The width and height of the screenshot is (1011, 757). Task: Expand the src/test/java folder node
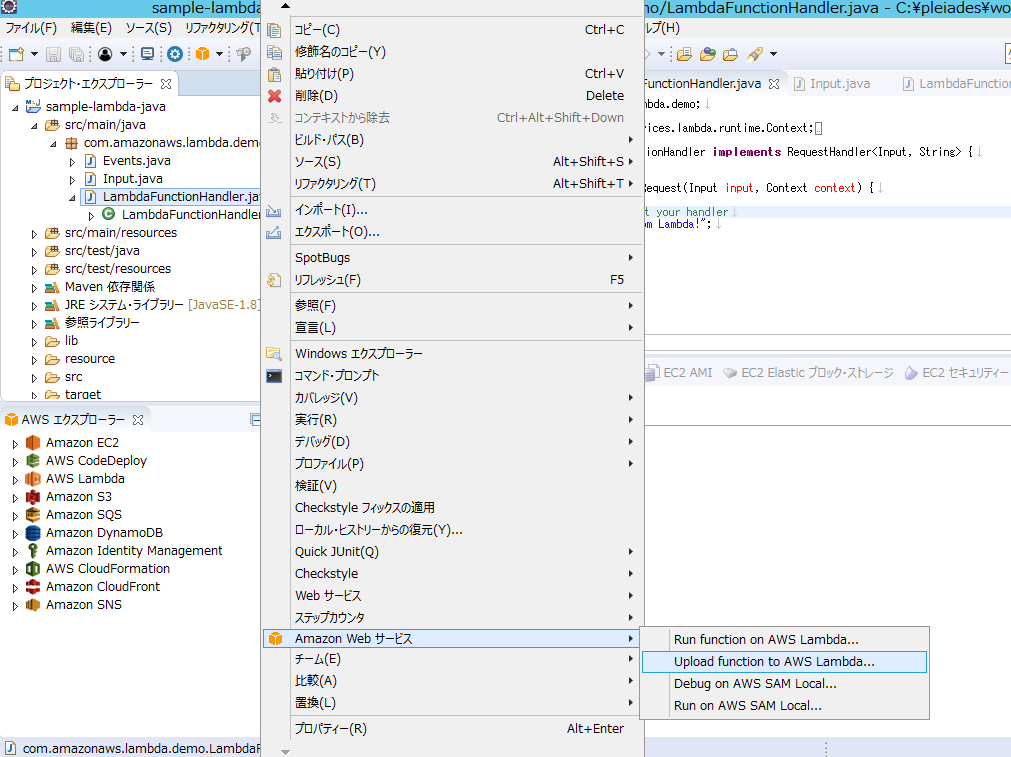click(34, 252)
